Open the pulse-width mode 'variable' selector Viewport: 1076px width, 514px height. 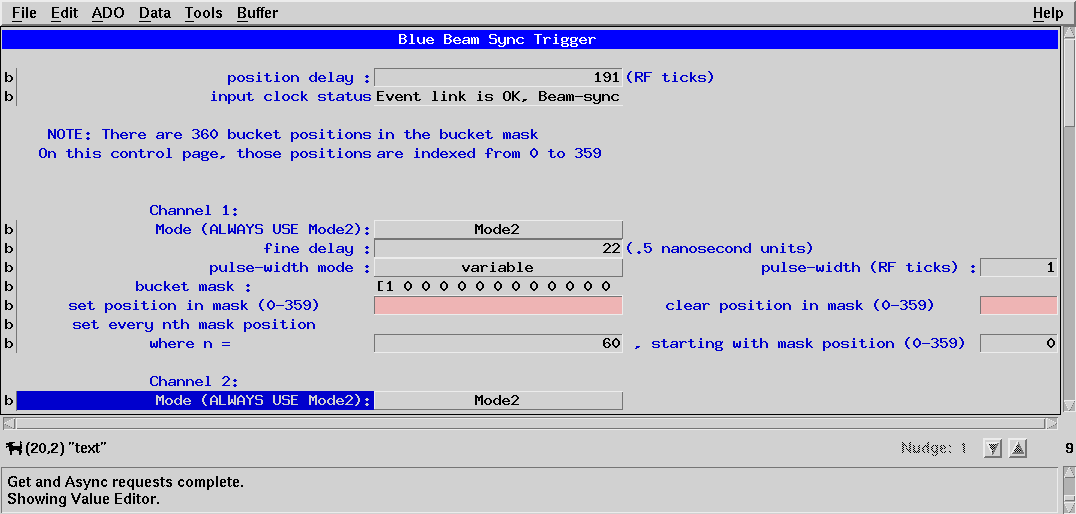[498, 267]
